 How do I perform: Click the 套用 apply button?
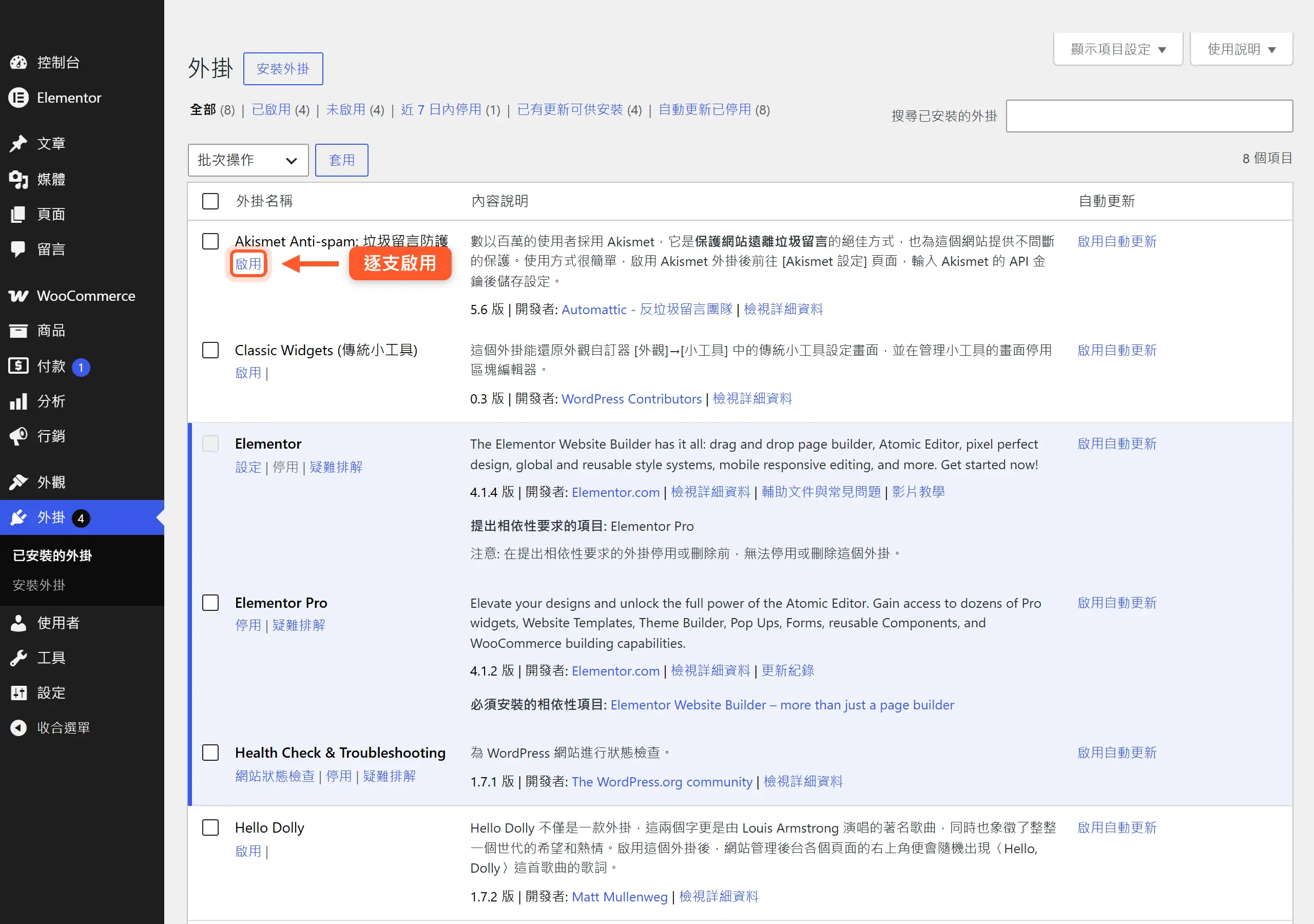click(342, 160)
